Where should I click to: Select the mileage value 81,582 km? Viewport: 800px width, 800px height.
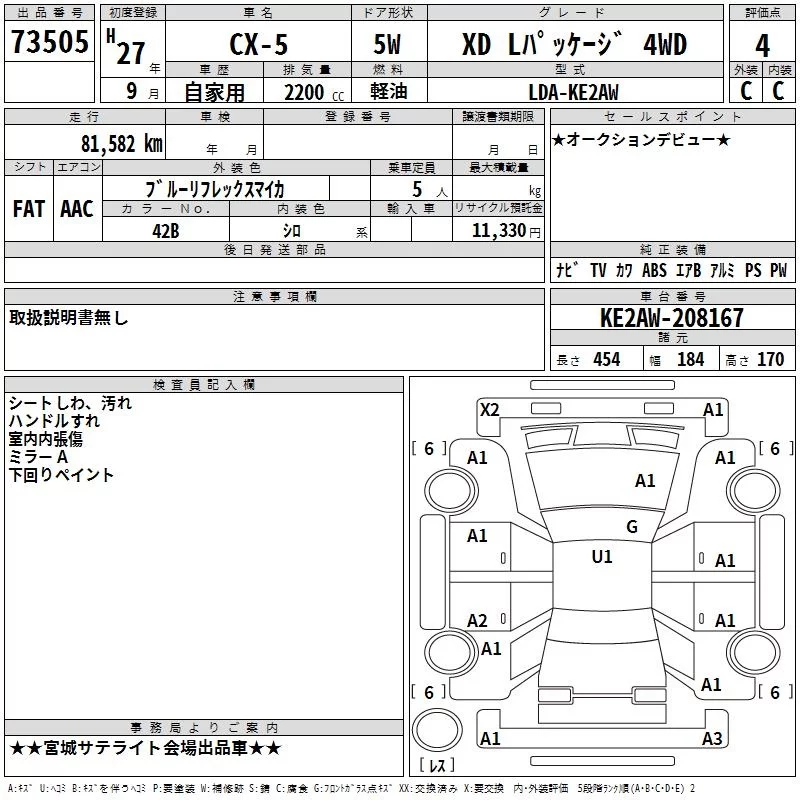tap(121, 142)
